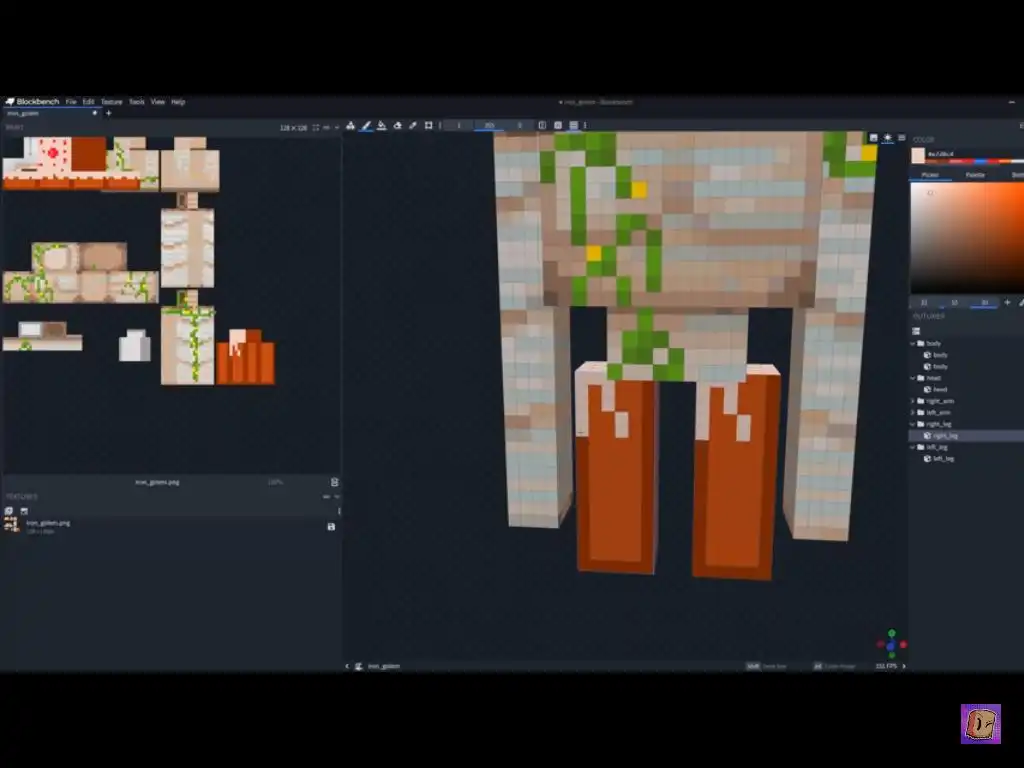Select the iron_golem.png texture thumbnail
This screenshot has height=768, width=1024.
(x=11, y=525)
